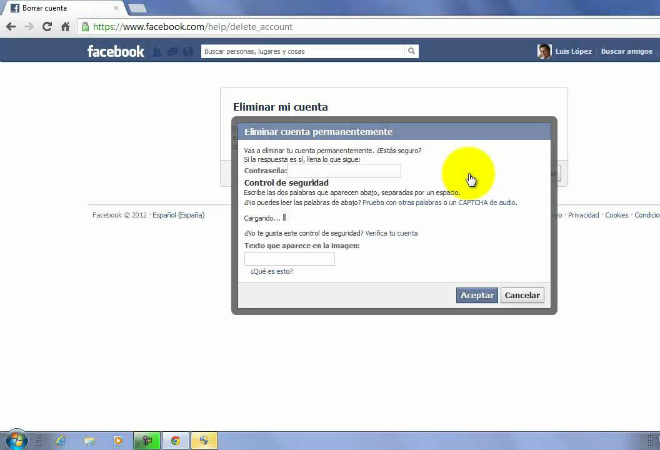Reload the page with refresh icon
The image size is (660, 450).
[47, 27]
